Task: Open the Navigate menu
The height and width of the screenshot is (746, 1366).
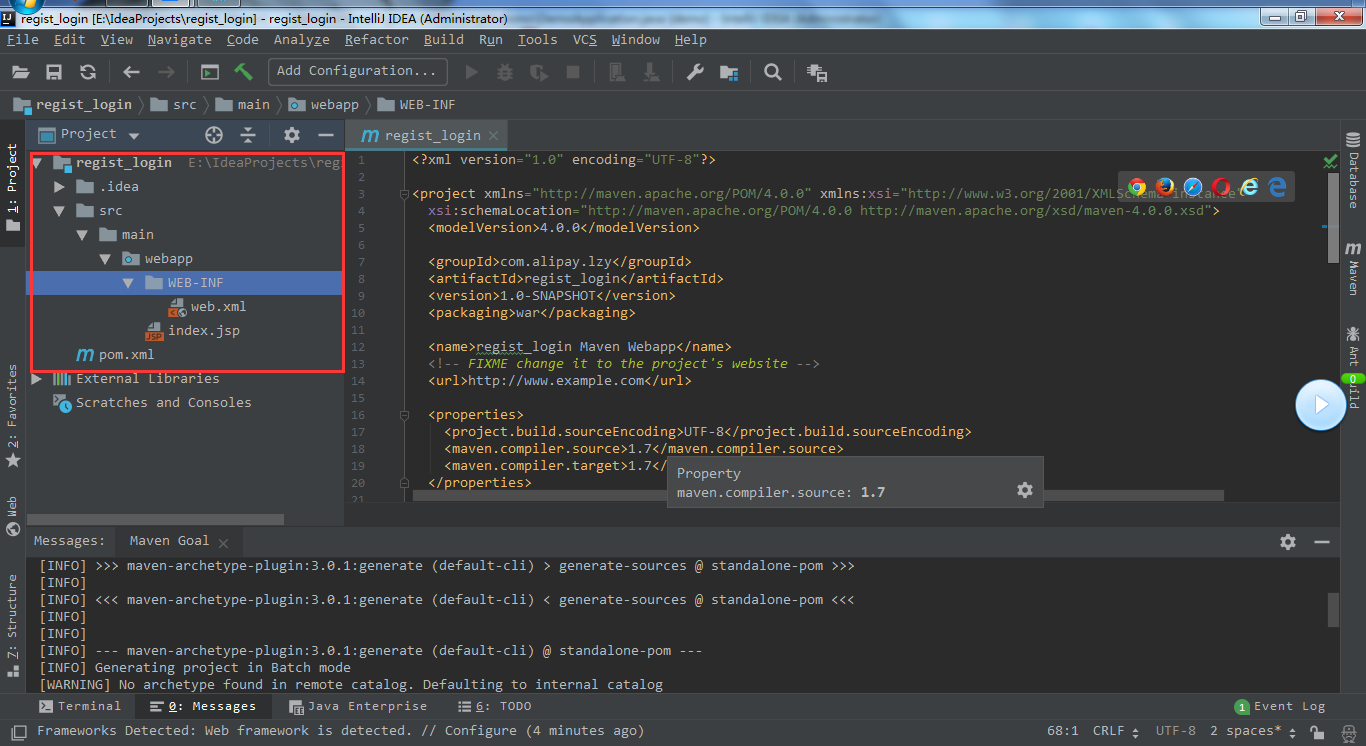Action: (180, 40)
